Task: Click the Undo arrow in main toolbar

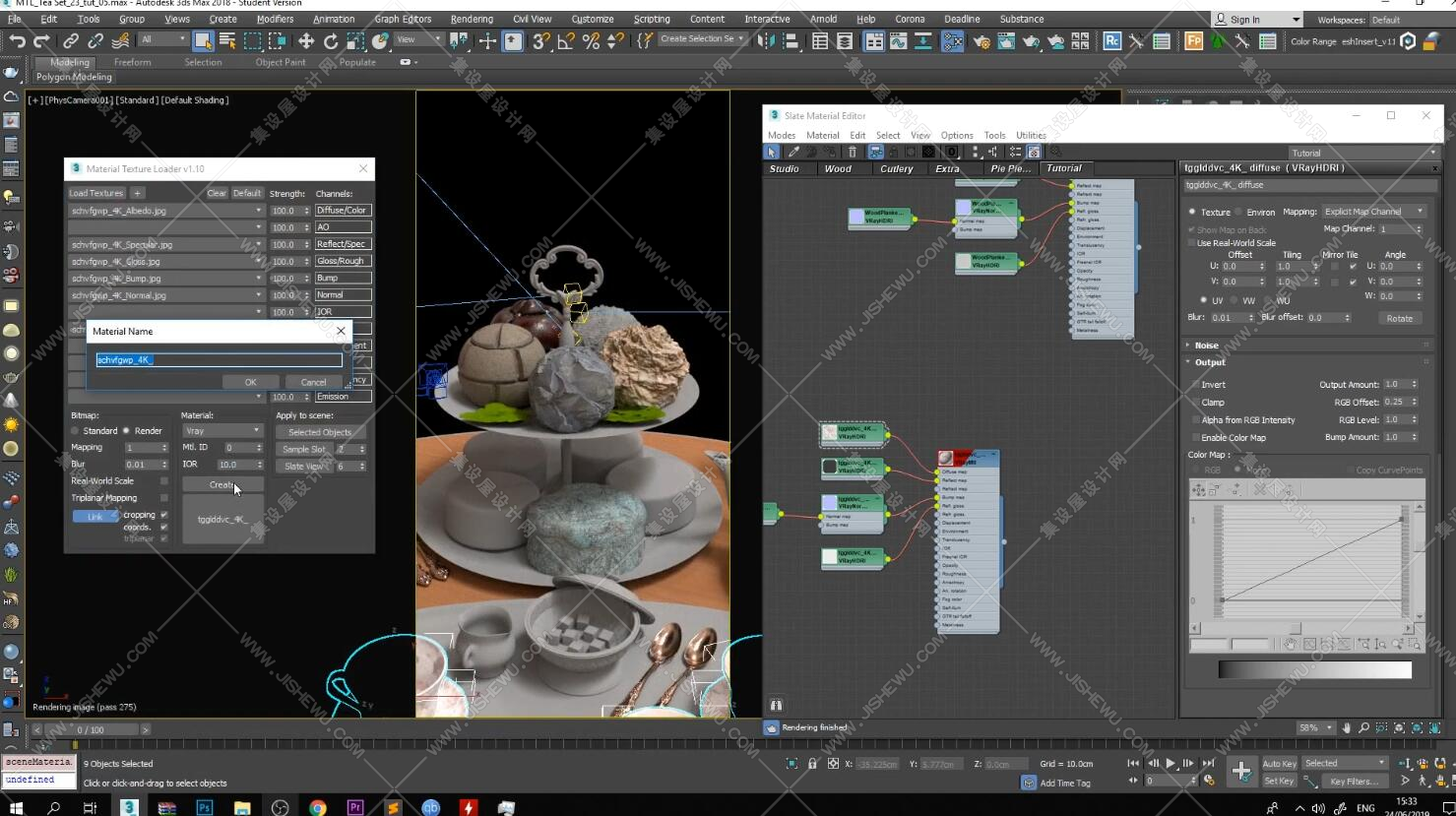Action: click(17, 40)
